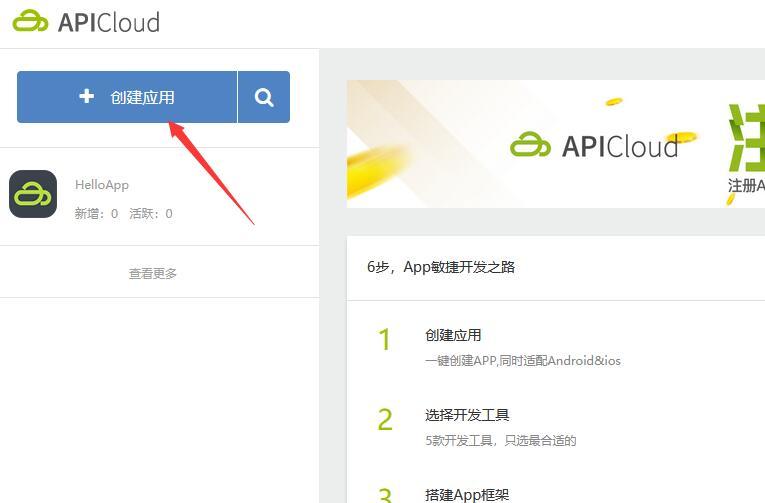Click the 活跃：0 statistic
Image resolution: width=765 pixels, height=503 pixels.
coord(151,213)
